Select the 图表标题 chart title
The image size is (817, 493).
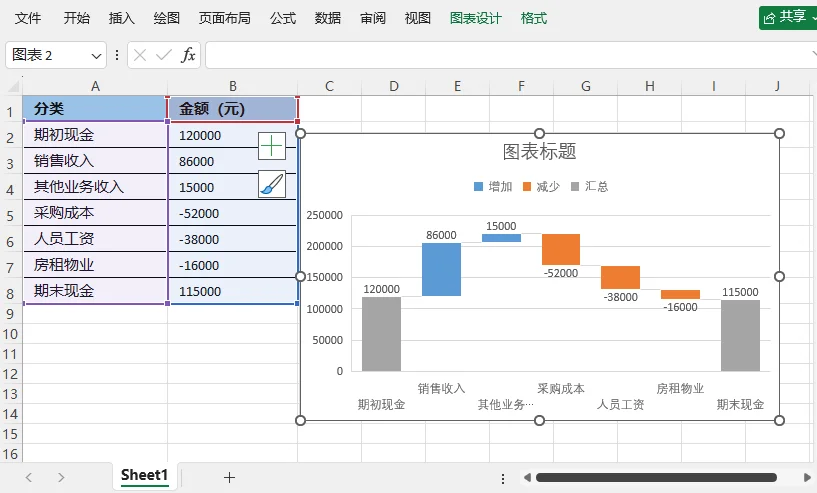click(539, 152)
